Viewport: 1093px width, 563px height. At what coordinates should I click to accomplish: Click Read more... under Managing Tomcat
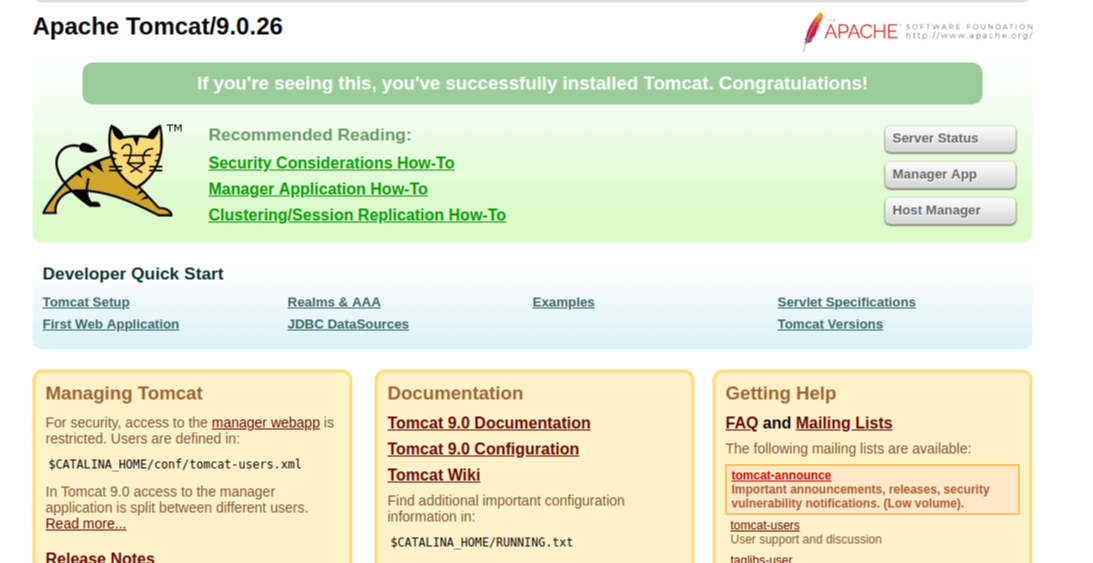point(86,524)
